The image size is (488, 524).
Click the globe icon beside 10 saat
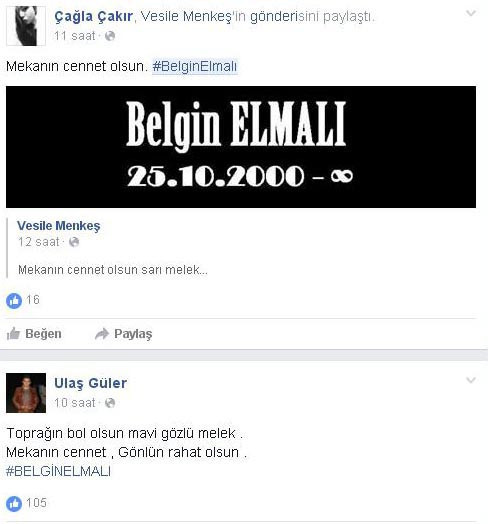110,403
